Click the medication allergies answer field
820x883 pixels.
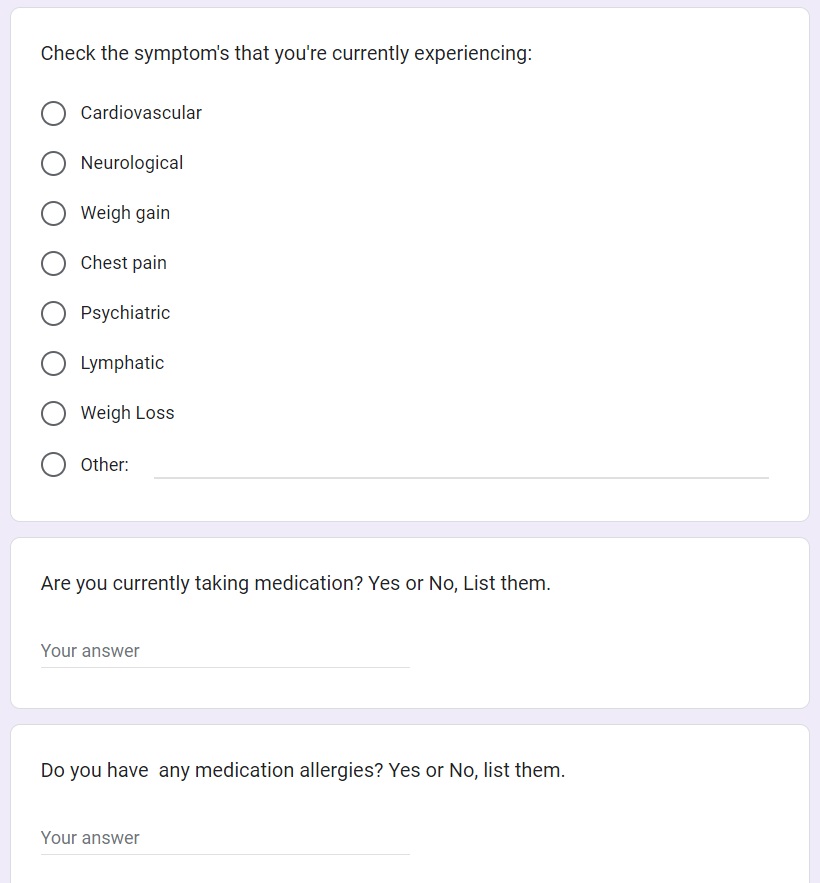pyautogui.click(x=225, y=838)
